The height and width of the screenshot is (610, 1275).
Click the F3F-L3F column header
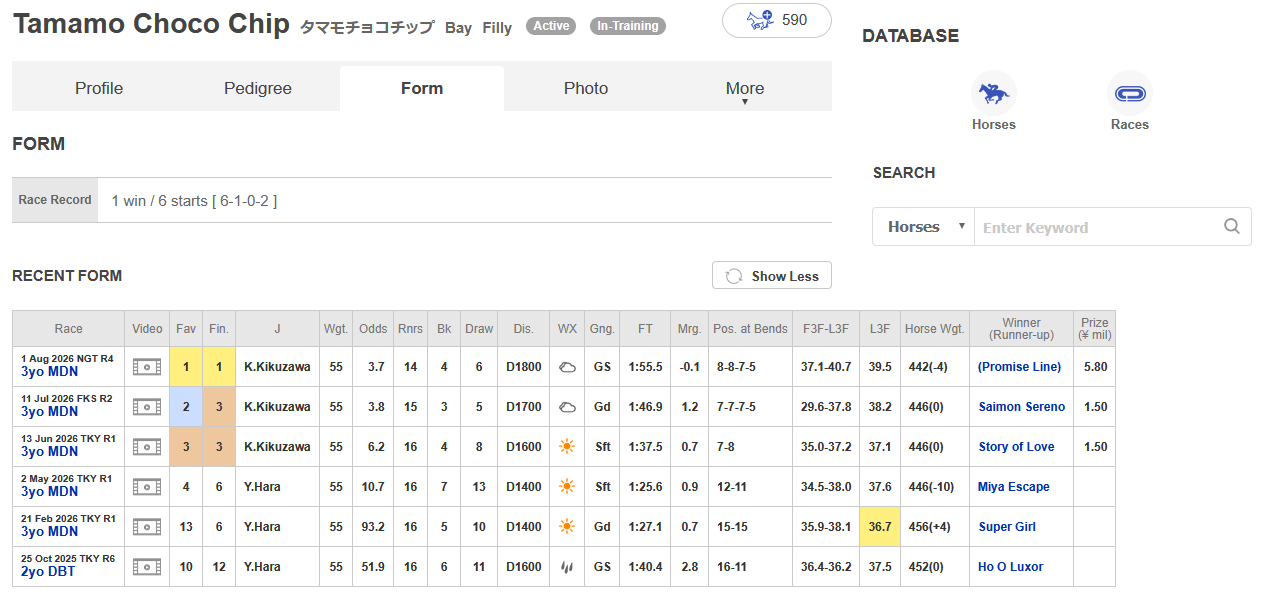pyautogui.click(x=826, y=328)
